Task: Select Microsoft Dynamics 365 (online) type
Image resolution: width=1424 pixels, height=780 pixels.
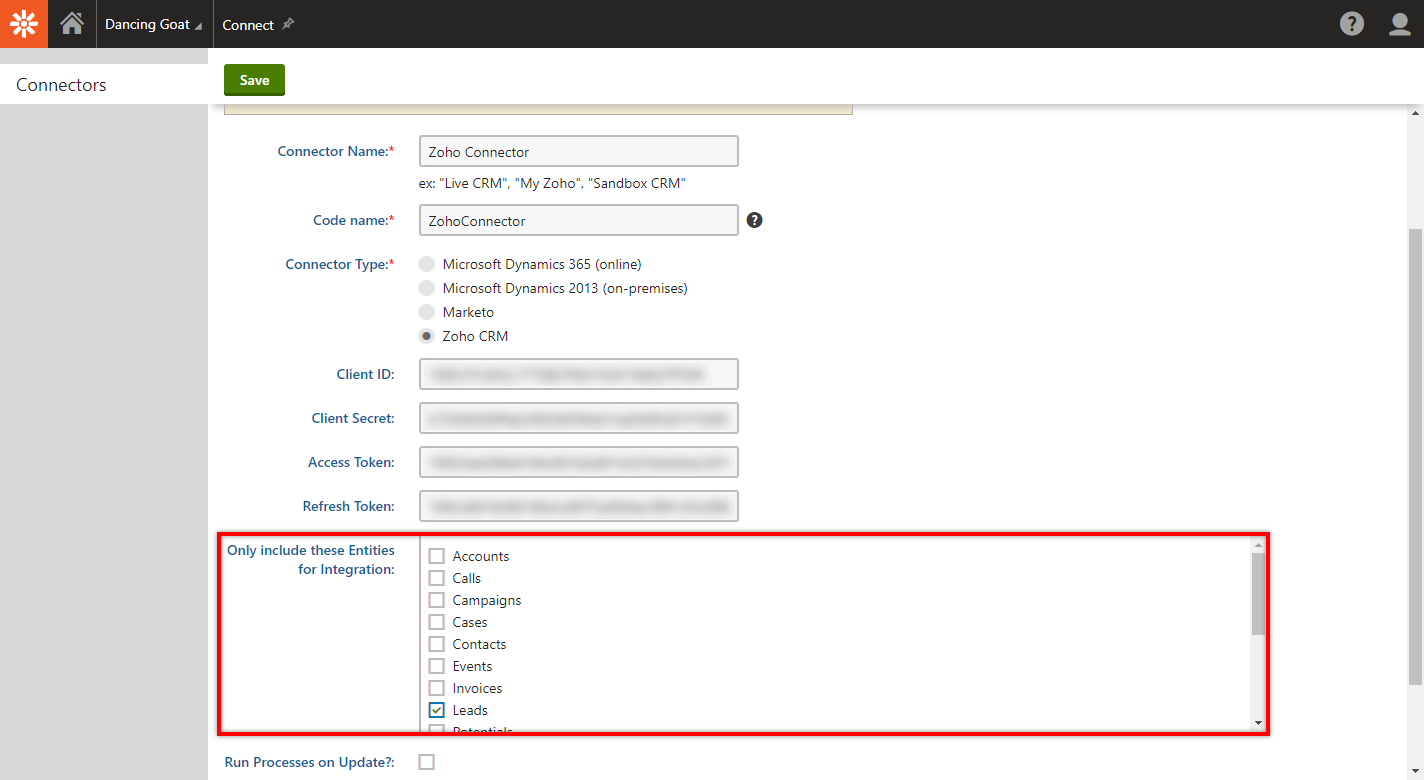Action: click(427, 264)
